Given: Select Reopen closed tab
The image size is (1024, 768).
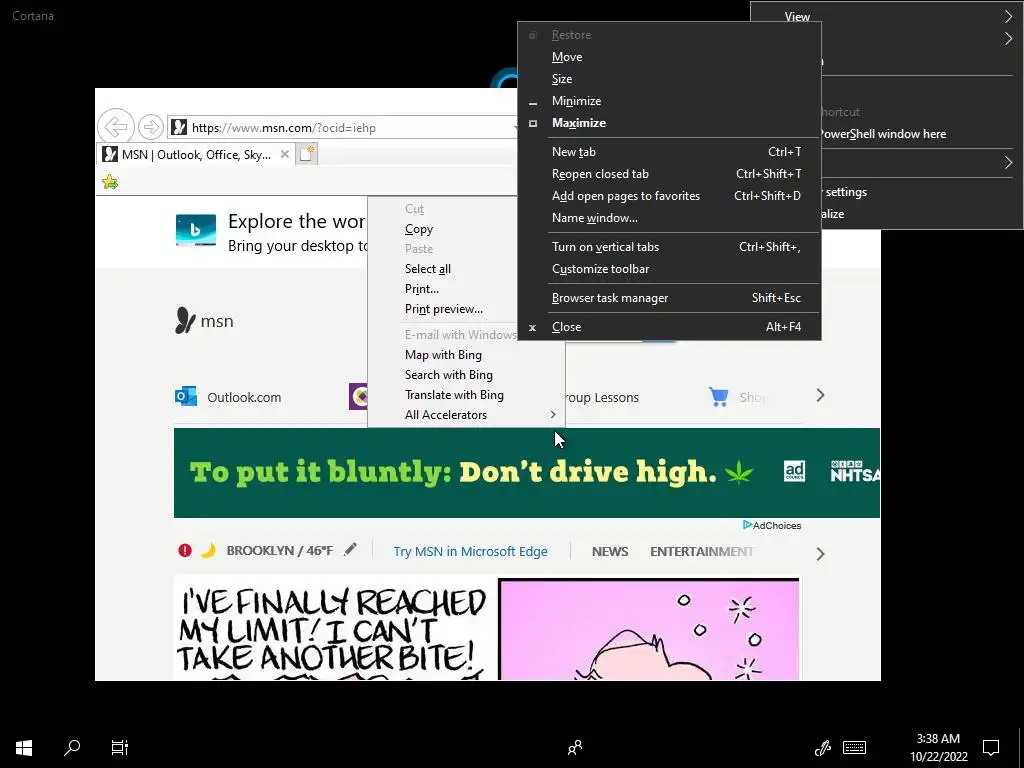Looking at the screenshot, I should 669,174.
